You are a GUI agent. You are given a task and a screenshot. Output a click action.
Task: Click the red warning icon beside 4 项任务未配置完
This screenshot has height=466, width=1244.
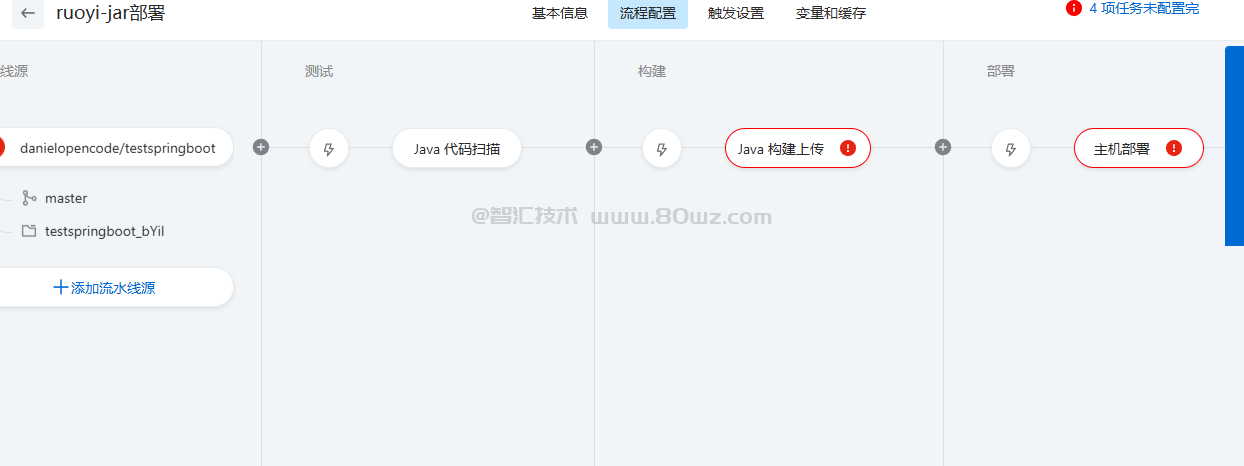coord(1074,8)
